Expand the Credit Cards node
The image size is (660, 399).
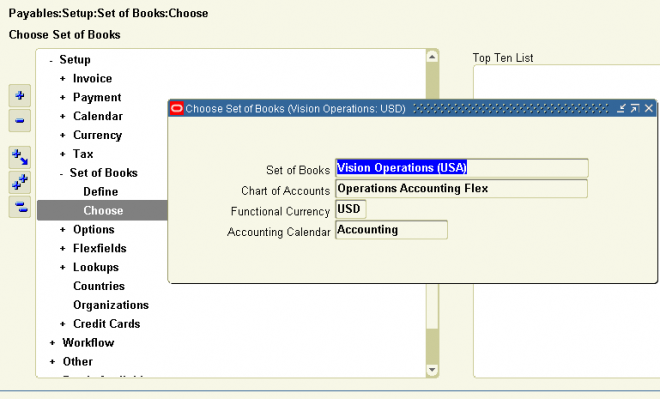[x=62, y=324]
